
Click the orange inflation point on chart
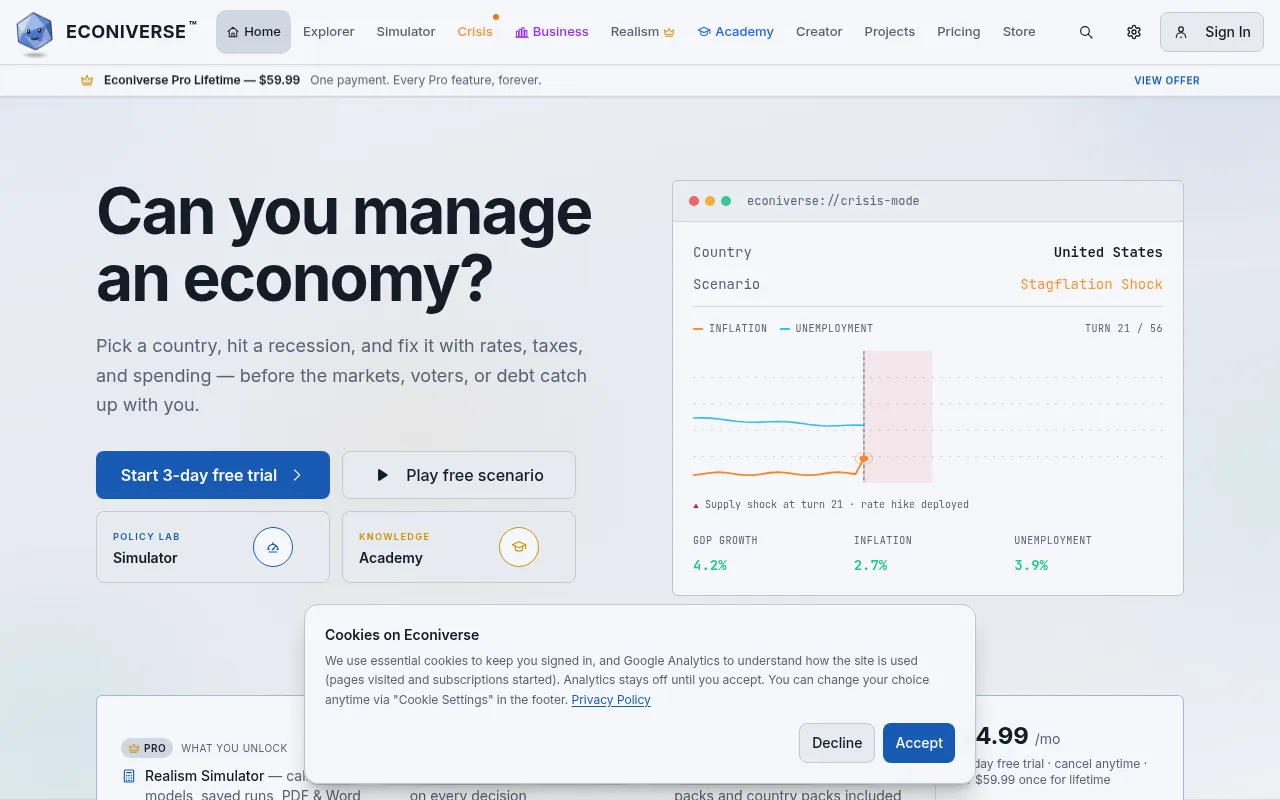click(864, 458)
